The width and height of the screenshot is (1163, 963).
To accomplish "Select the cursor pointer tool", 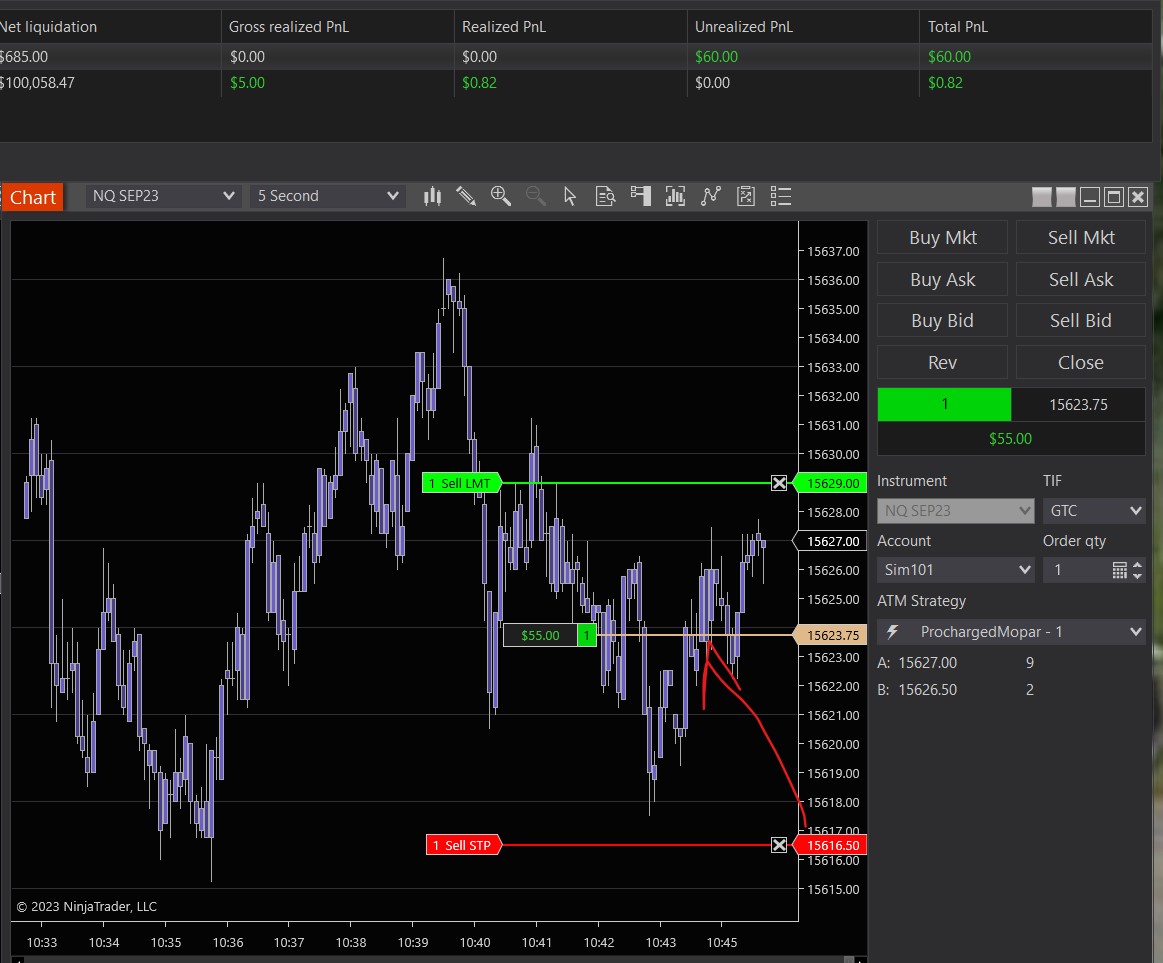I will 570,197.
